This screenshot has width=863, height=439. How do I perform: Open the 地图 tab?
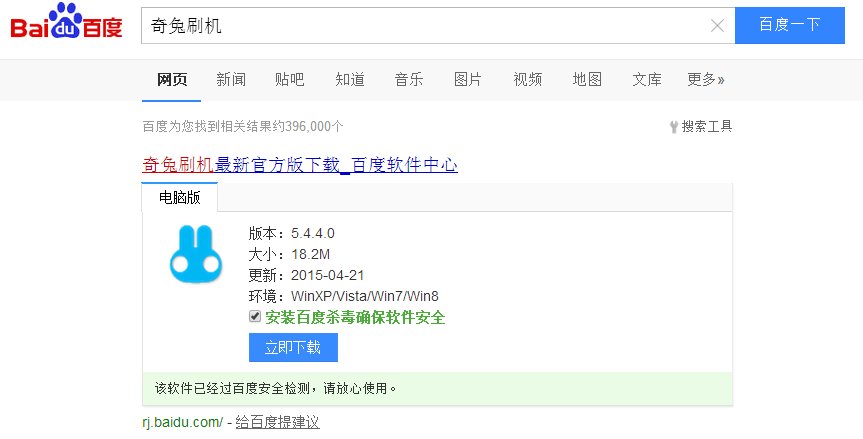(587, 80)
